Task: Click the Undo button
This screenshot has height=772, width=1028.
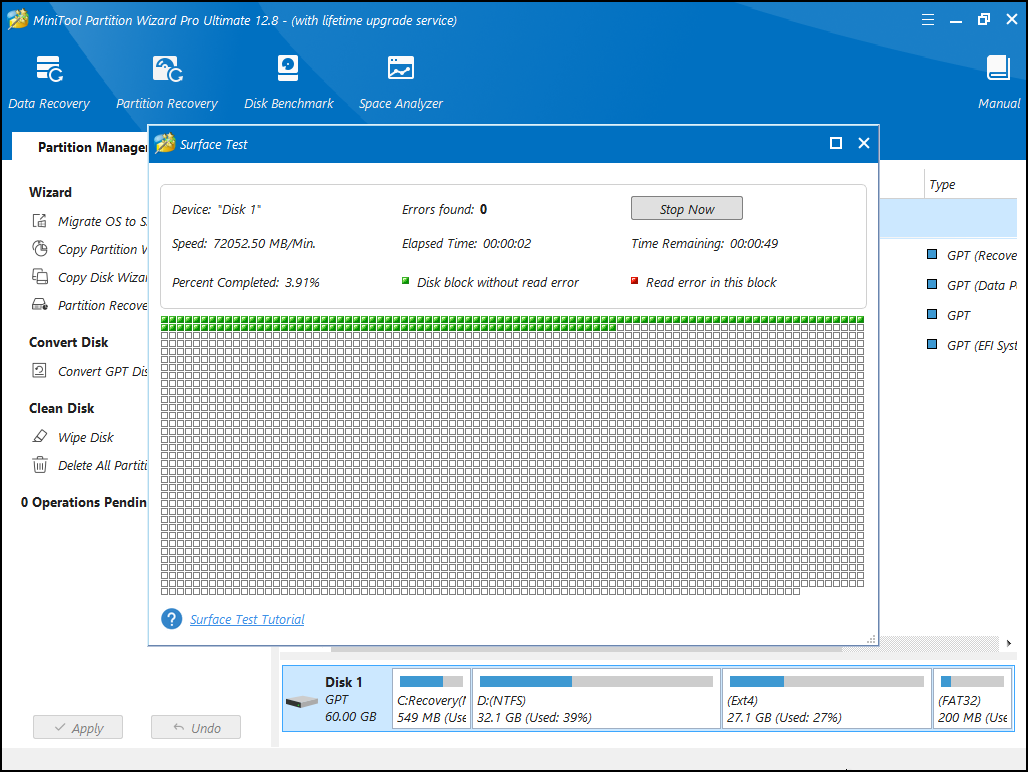Action: 196,727
